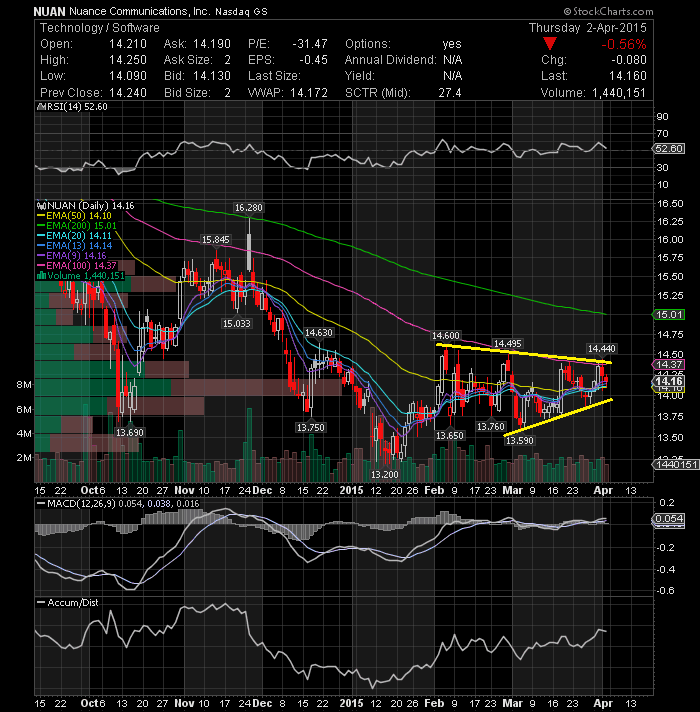
Task: Click the EMA(20) 14.11 legend entry
Action: pos(74,236)
